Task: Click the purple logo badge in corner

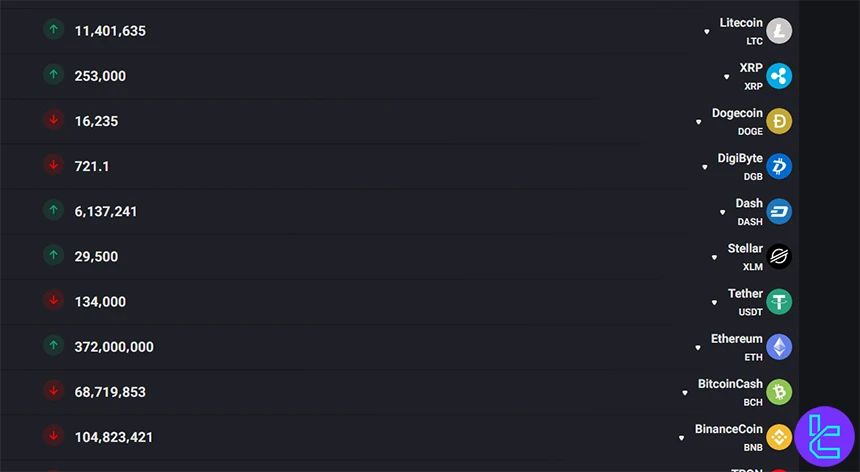Action: click(826, 436)
